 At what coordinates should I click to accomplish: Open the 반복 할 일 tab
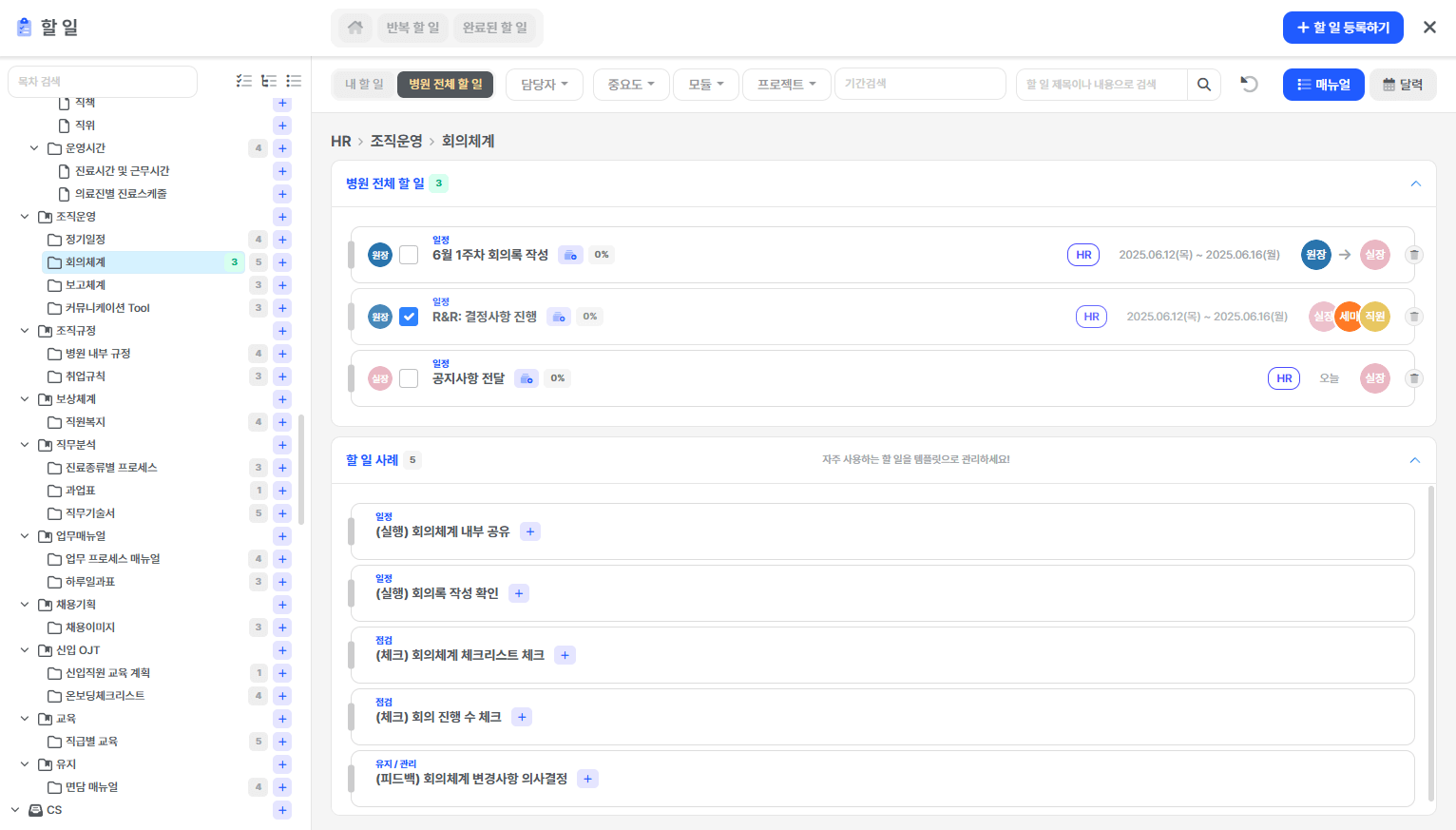[413, 28]
